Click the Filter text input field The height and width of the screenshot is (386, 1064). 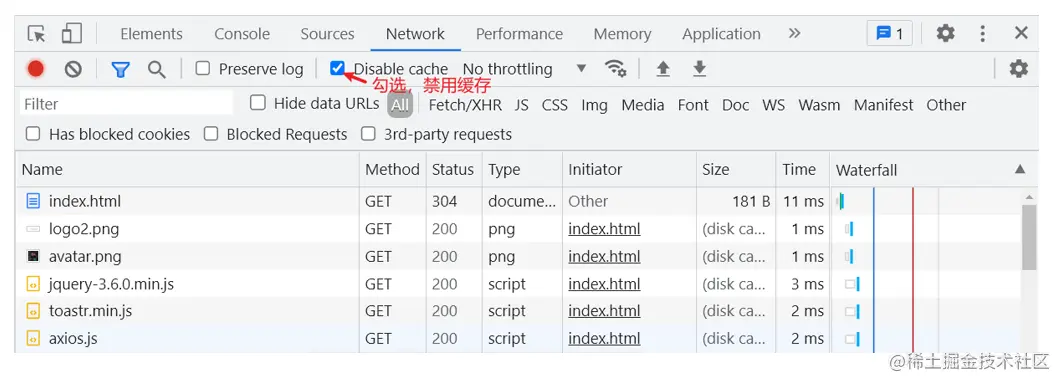(126, 104)
